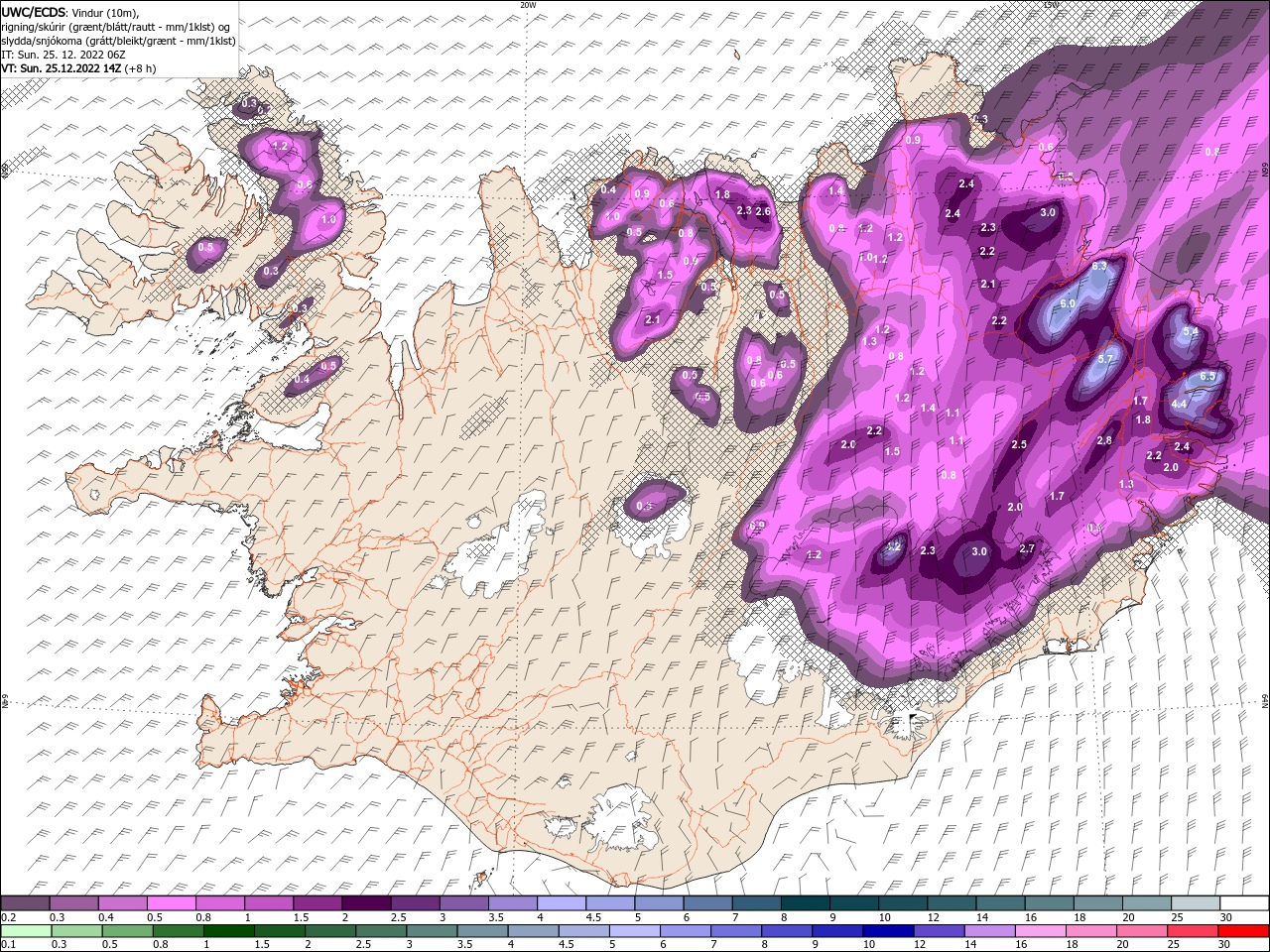Select the 2 dark purple swatch in upper legend
The image size is (1270, 952).
click(x=366, y=903)
